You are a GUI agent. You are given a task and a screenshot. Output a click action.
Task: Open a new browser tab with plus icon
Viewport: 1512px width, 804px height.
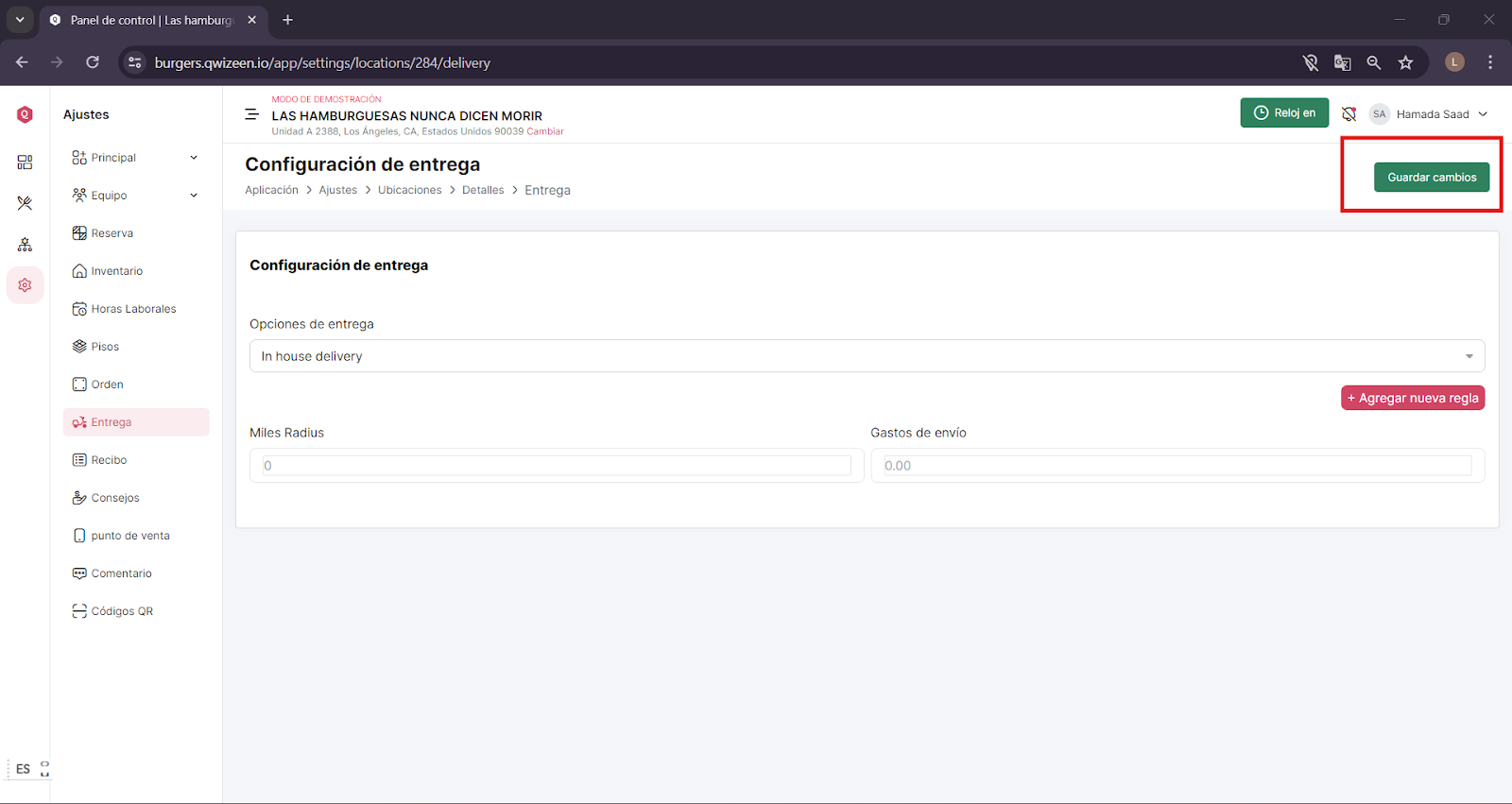pyautogui.click(x=288, y=20)
